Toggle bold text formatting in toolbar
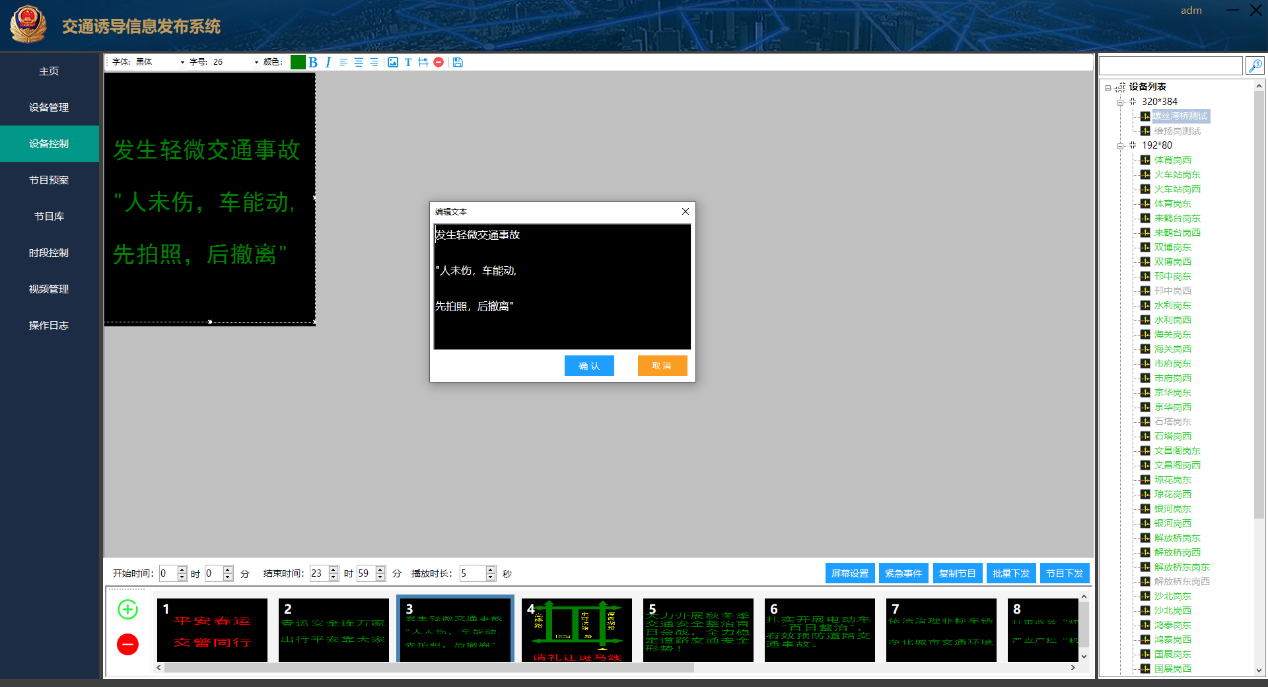 313,62
